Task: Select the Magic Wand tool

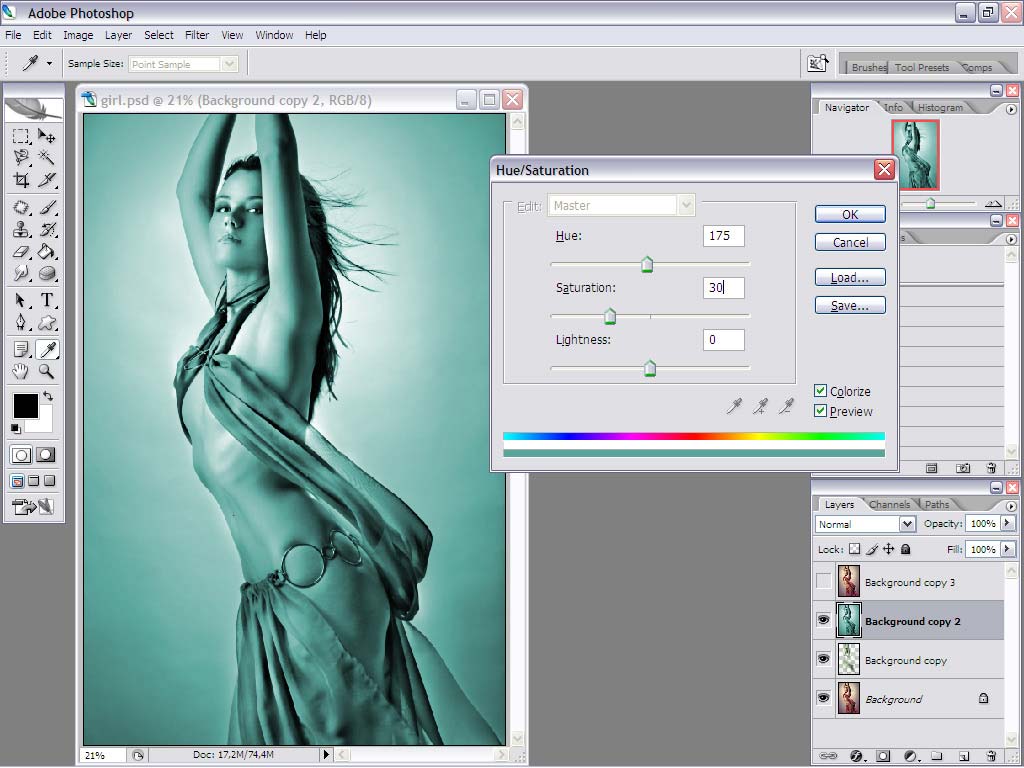Action: 46,157
